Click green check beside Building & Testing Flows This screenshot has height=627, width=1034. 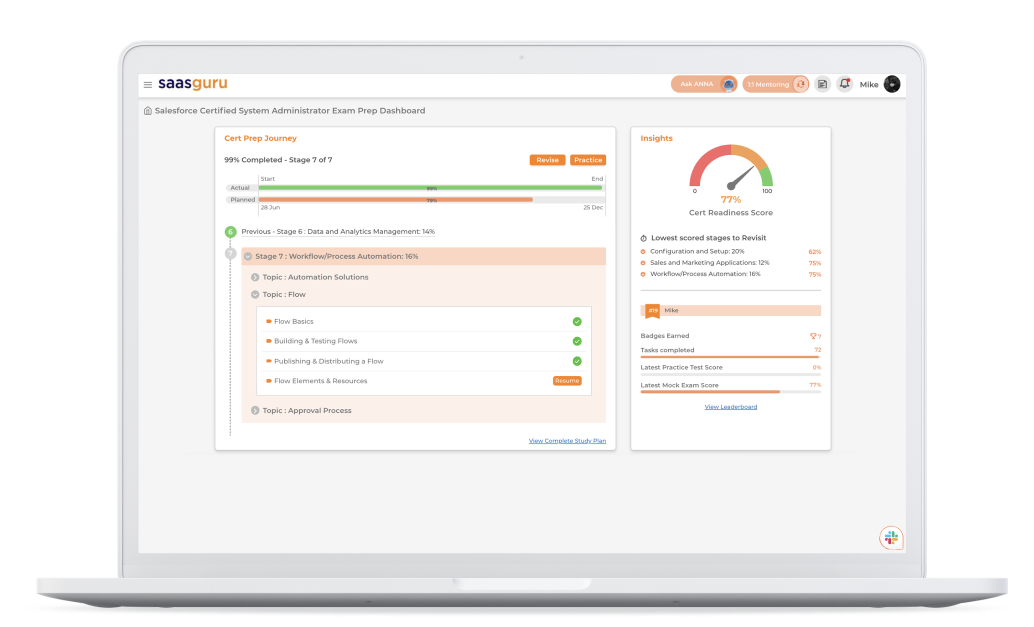pyautogui.click(x=577, y=342)
